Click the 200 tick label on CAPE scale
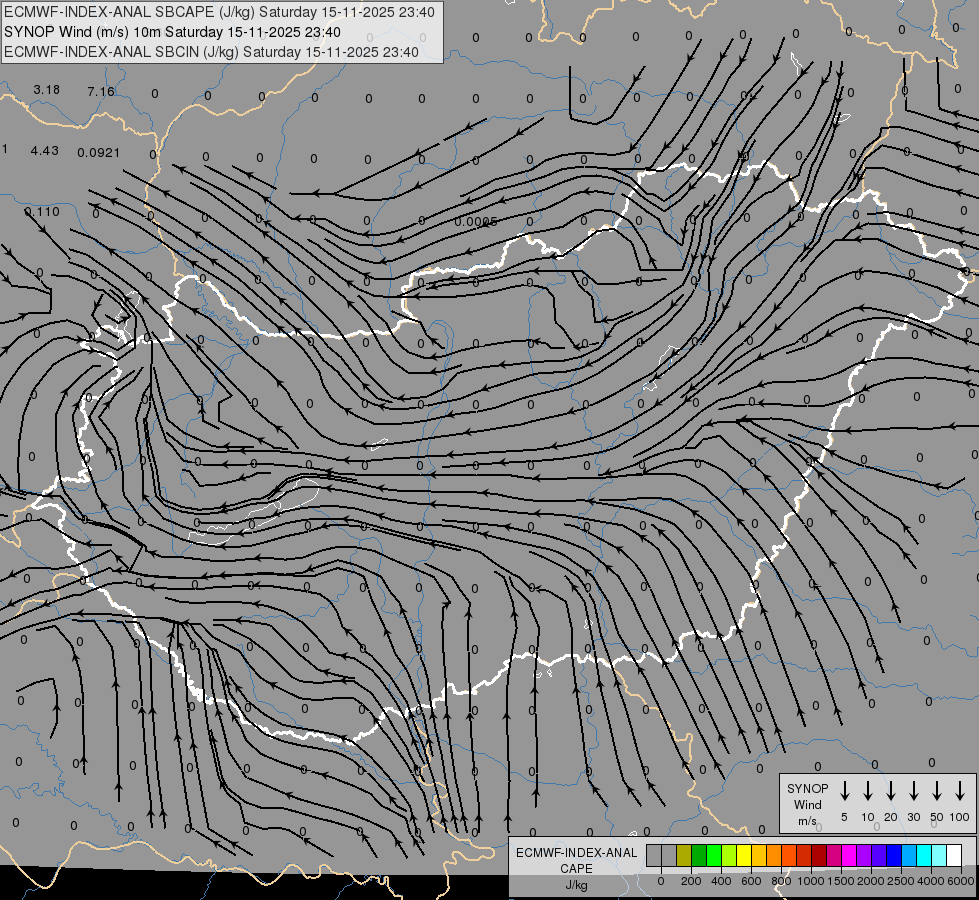 691,881
